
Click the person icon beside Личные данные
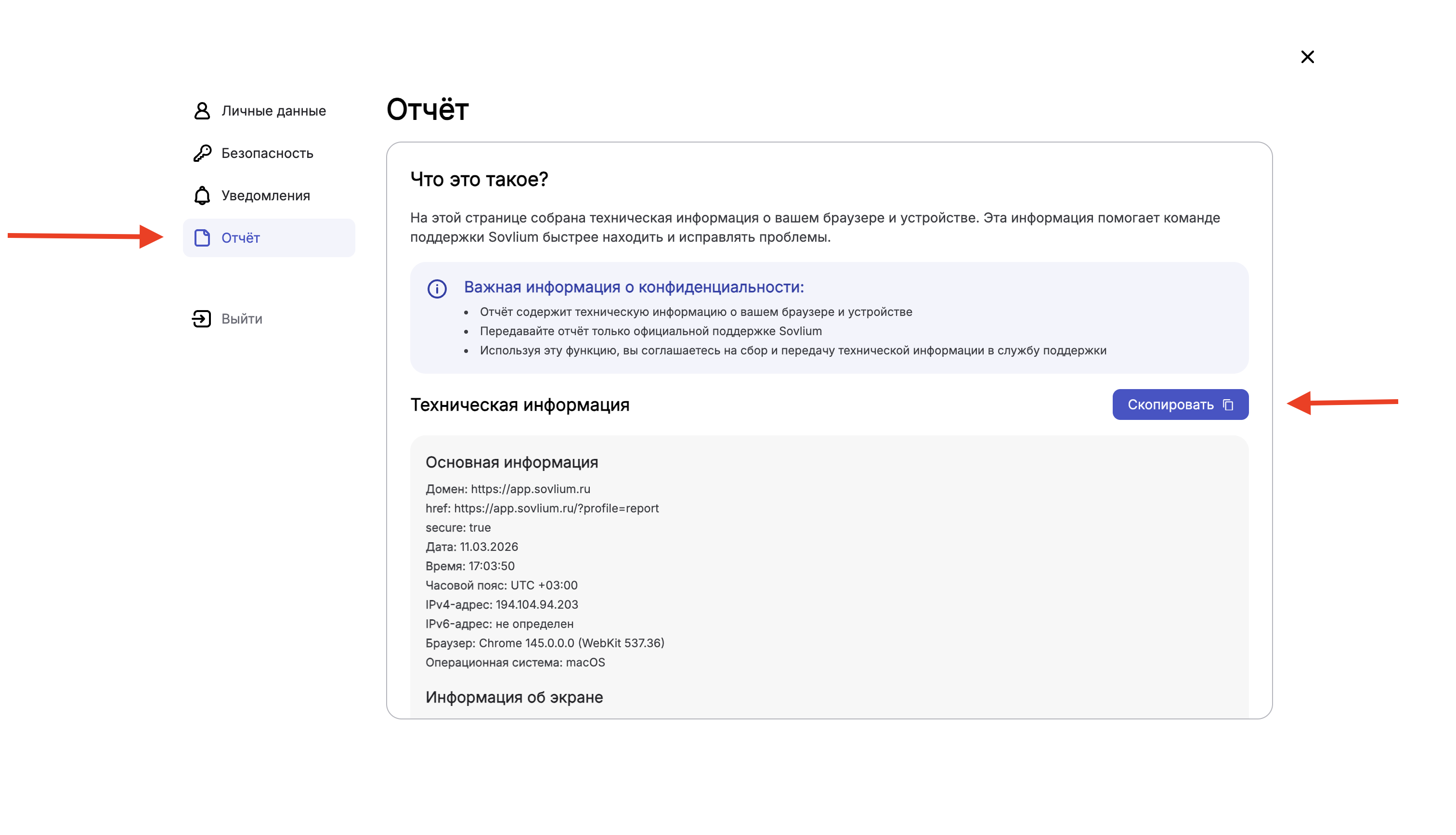(x=202, y=111)
